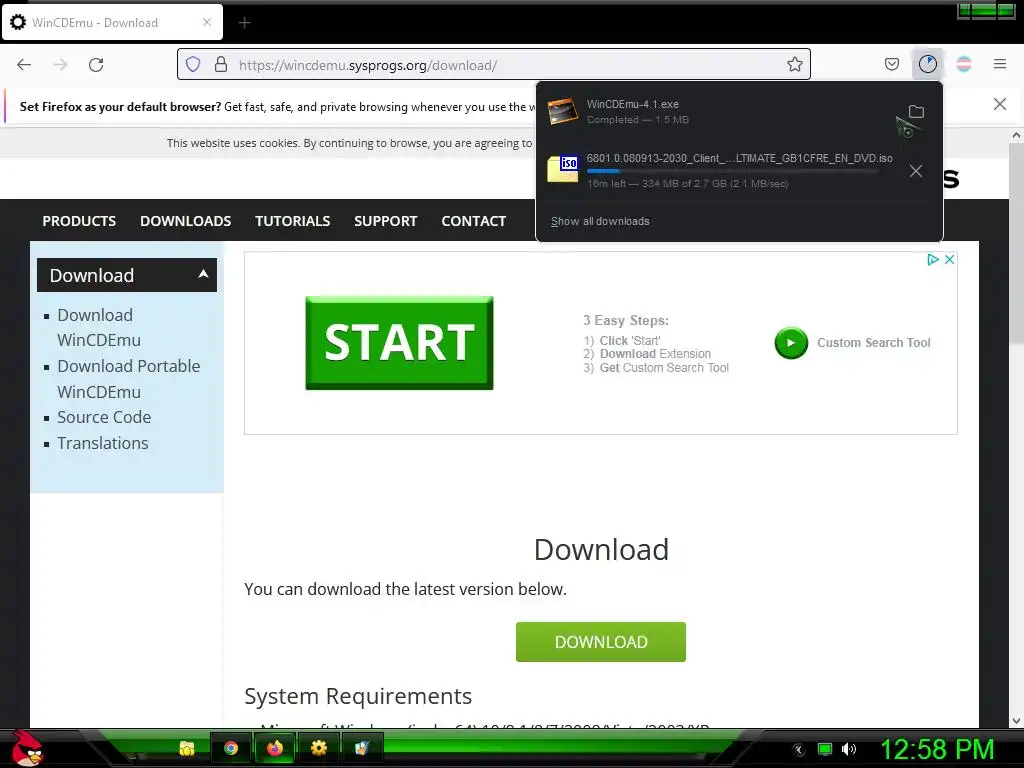This screenshot has width=1024, height=768.
Task: Open the file explorer taskbar icon
Action: click(187, 748)
